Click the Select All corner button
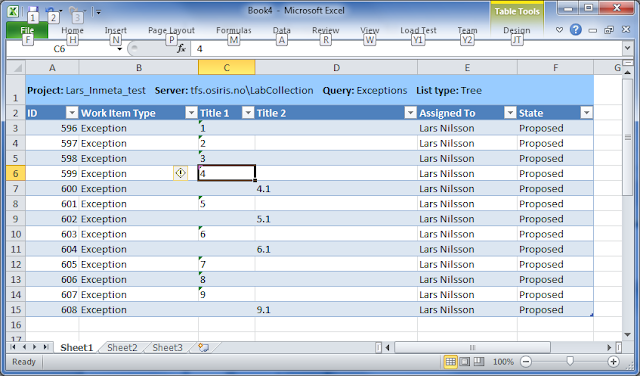 16,67
